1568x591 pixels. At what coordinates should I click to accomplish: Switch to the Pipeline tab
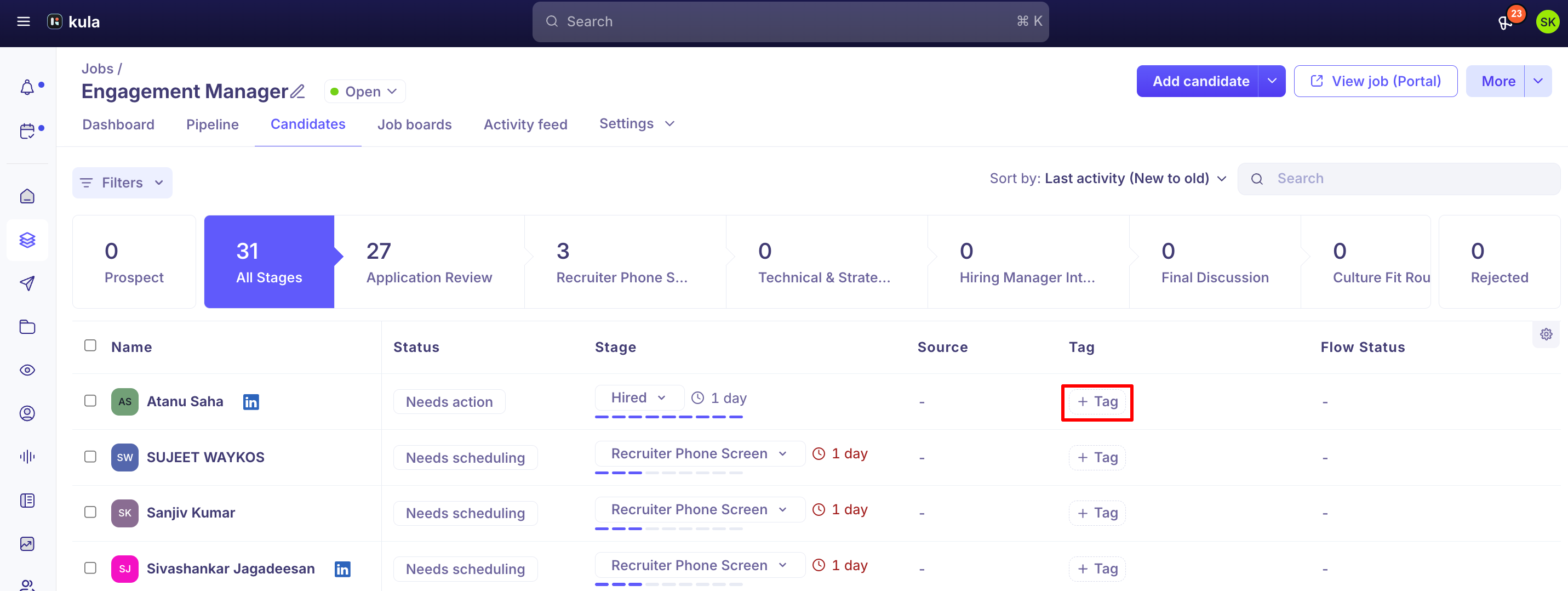(x=212, y=124)
